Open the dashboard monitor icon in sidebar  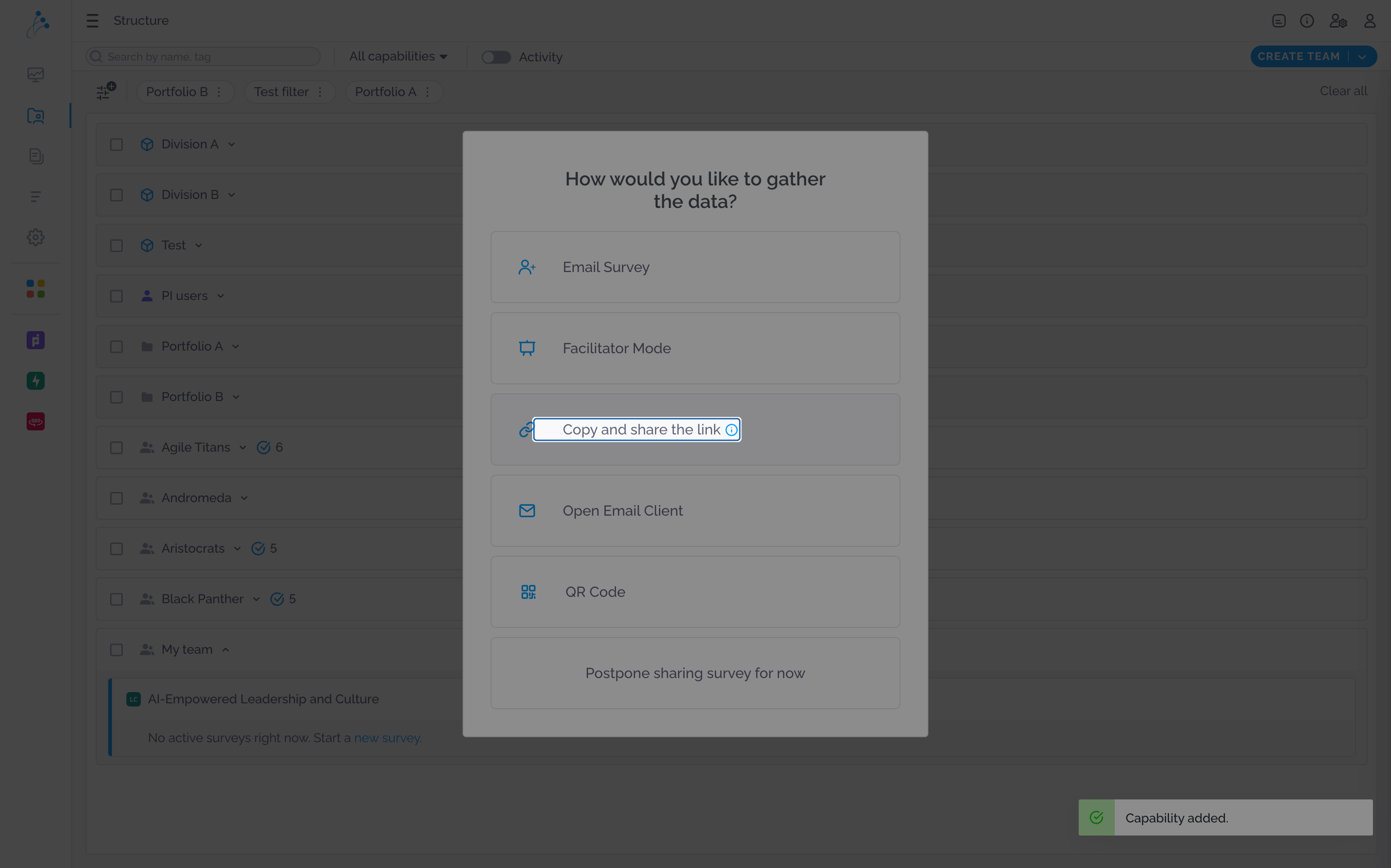tap(36, 74)
